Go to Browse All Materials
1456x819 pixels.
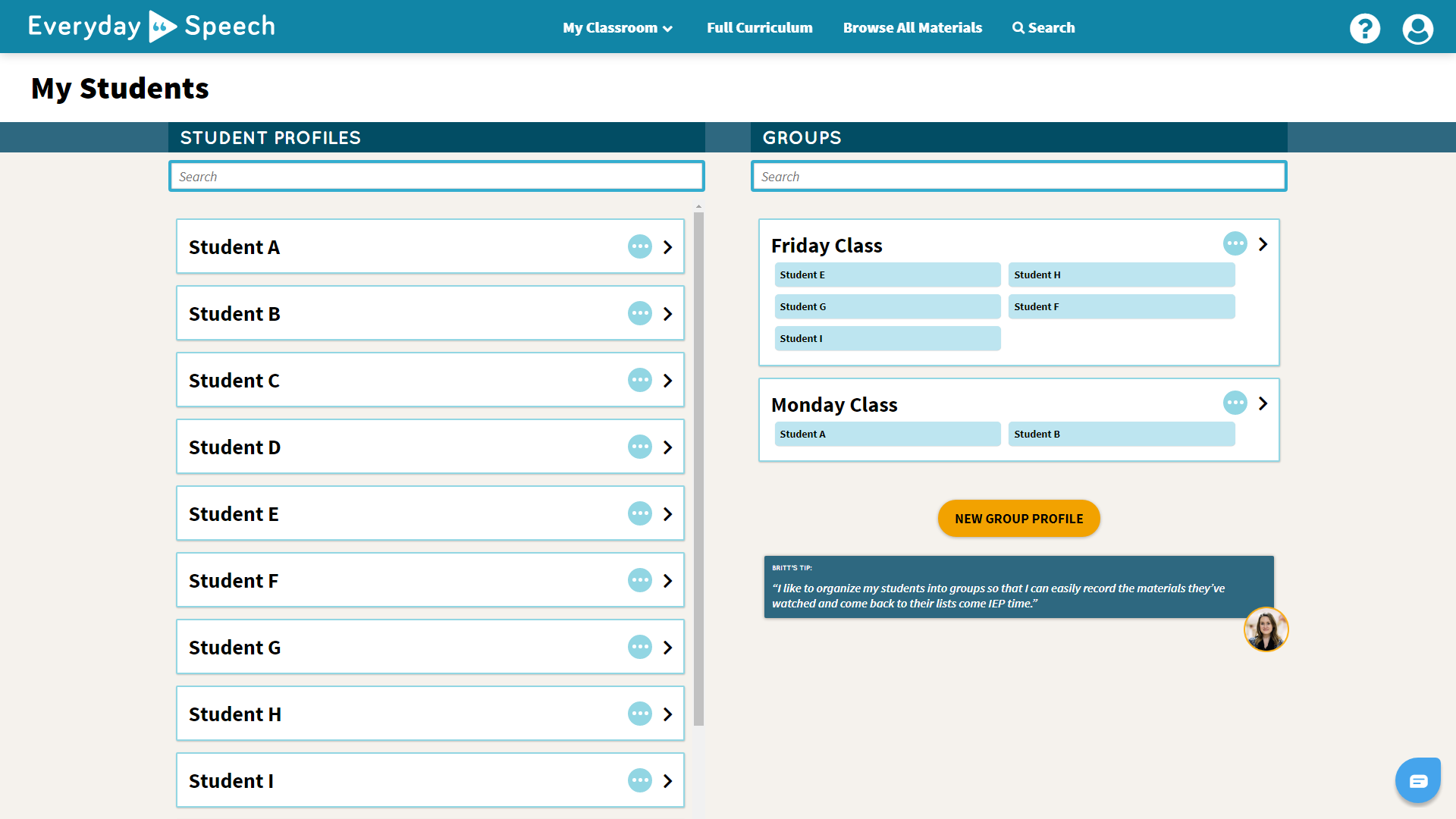[912, 28]
